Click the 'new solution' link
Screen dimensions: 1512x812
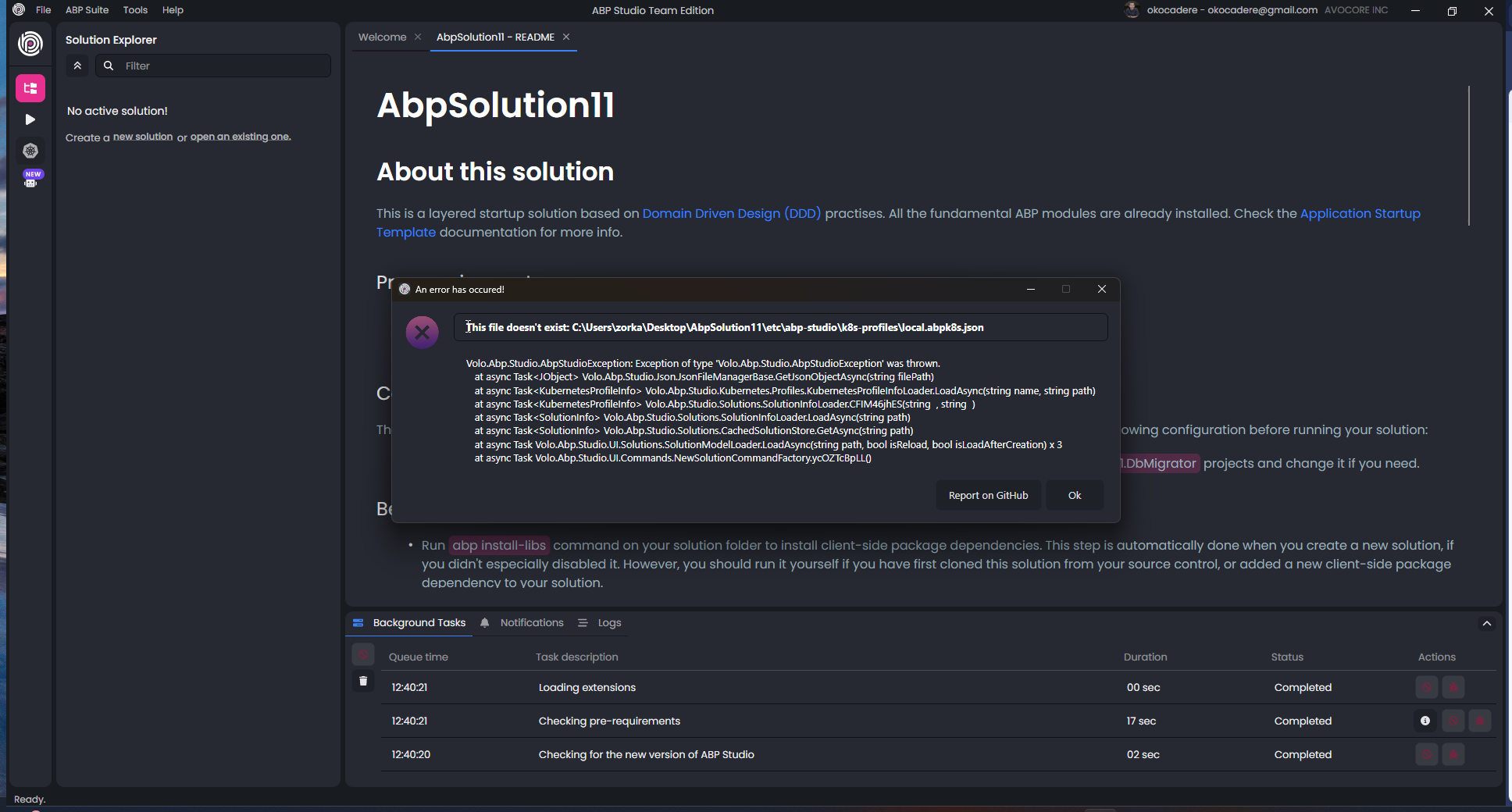(x=143, y=137)
